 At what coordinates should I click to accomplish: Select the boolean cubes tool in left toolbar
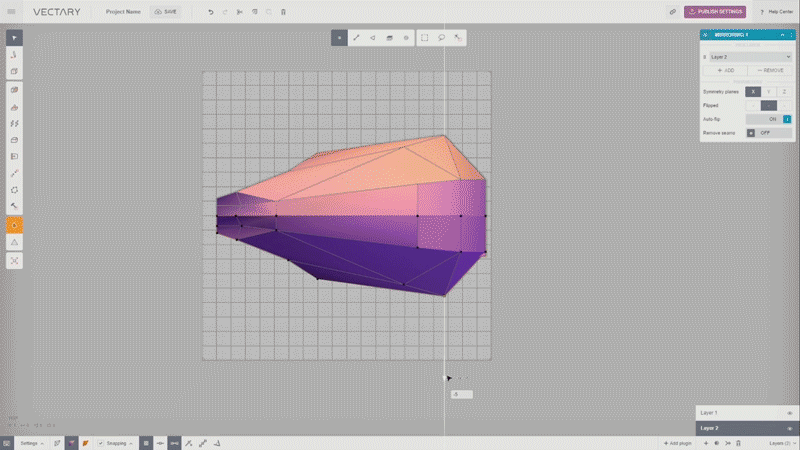coord(14,90)
